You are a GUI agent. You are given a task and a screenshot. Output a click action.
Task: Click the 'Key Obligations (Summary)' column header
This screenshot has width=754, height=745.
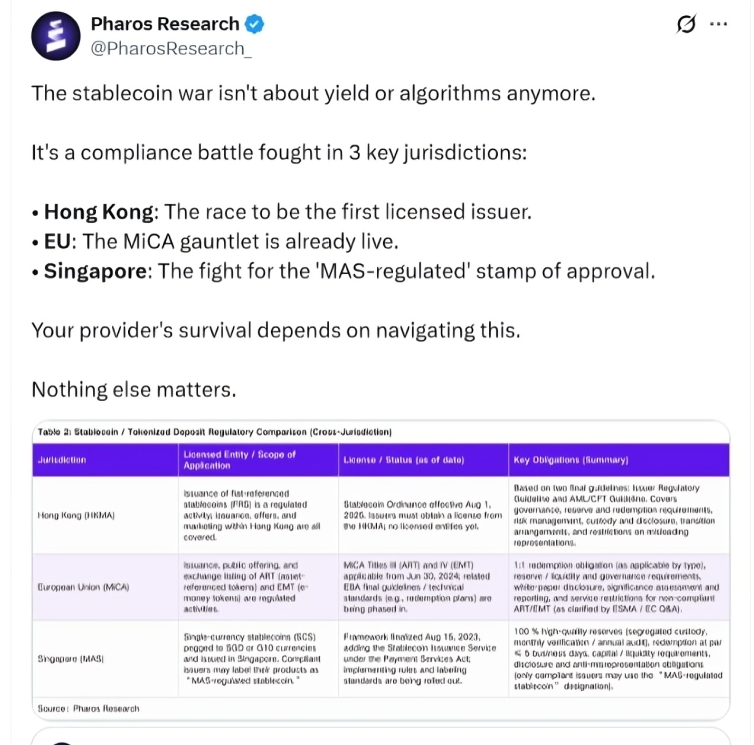[570, 460]
